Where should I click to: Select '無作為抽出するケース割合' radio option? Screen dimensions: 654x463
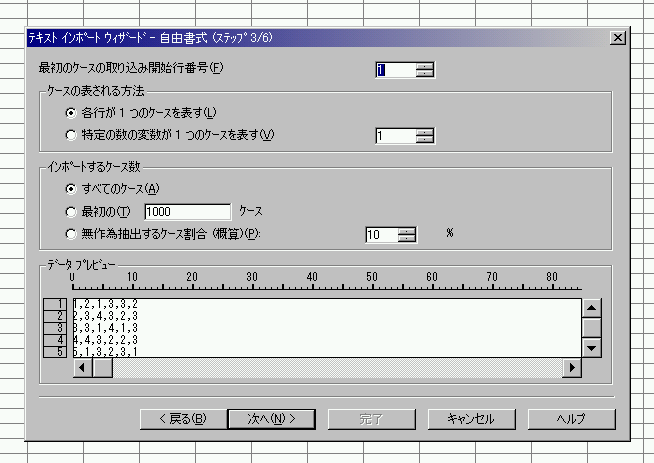(x=70, y=234)
